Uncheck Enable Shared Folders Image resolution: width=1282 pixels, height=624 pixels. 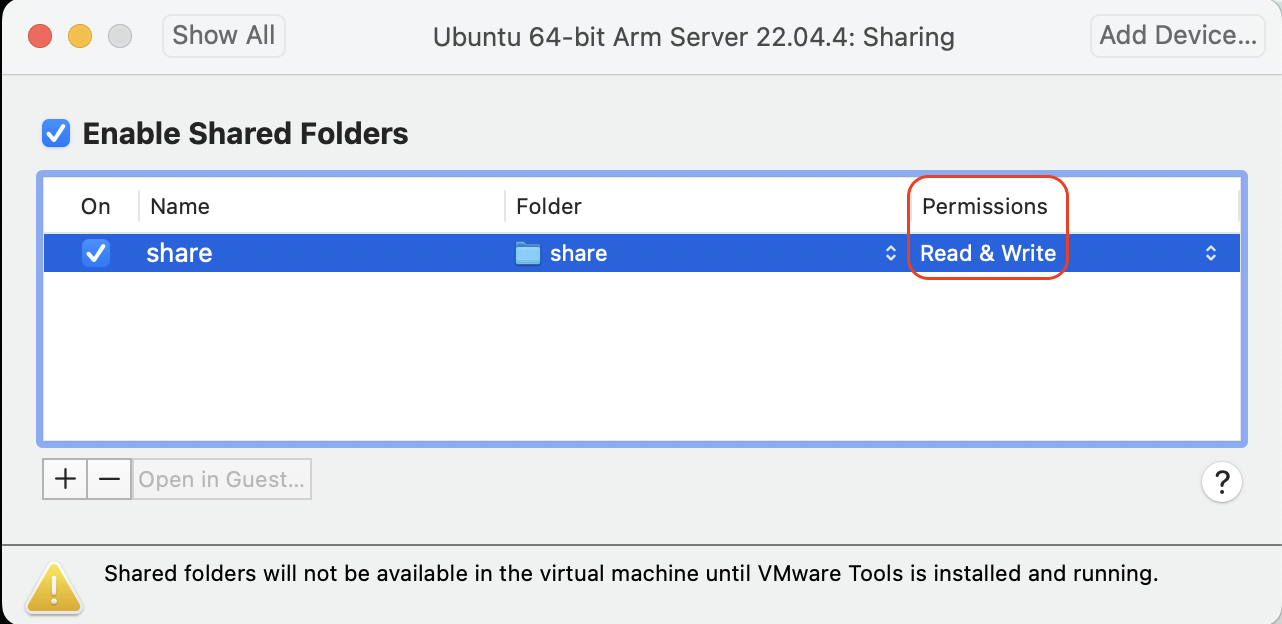point(56,133)
